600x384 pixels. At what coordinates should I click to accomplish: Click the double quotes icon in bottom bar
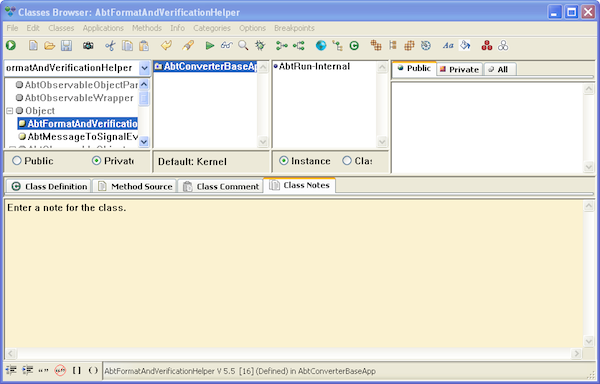43,370
